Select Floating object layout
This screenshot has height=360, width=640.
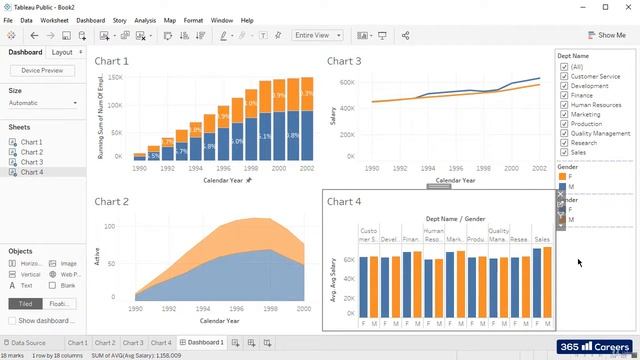click(x=59, y=304)
